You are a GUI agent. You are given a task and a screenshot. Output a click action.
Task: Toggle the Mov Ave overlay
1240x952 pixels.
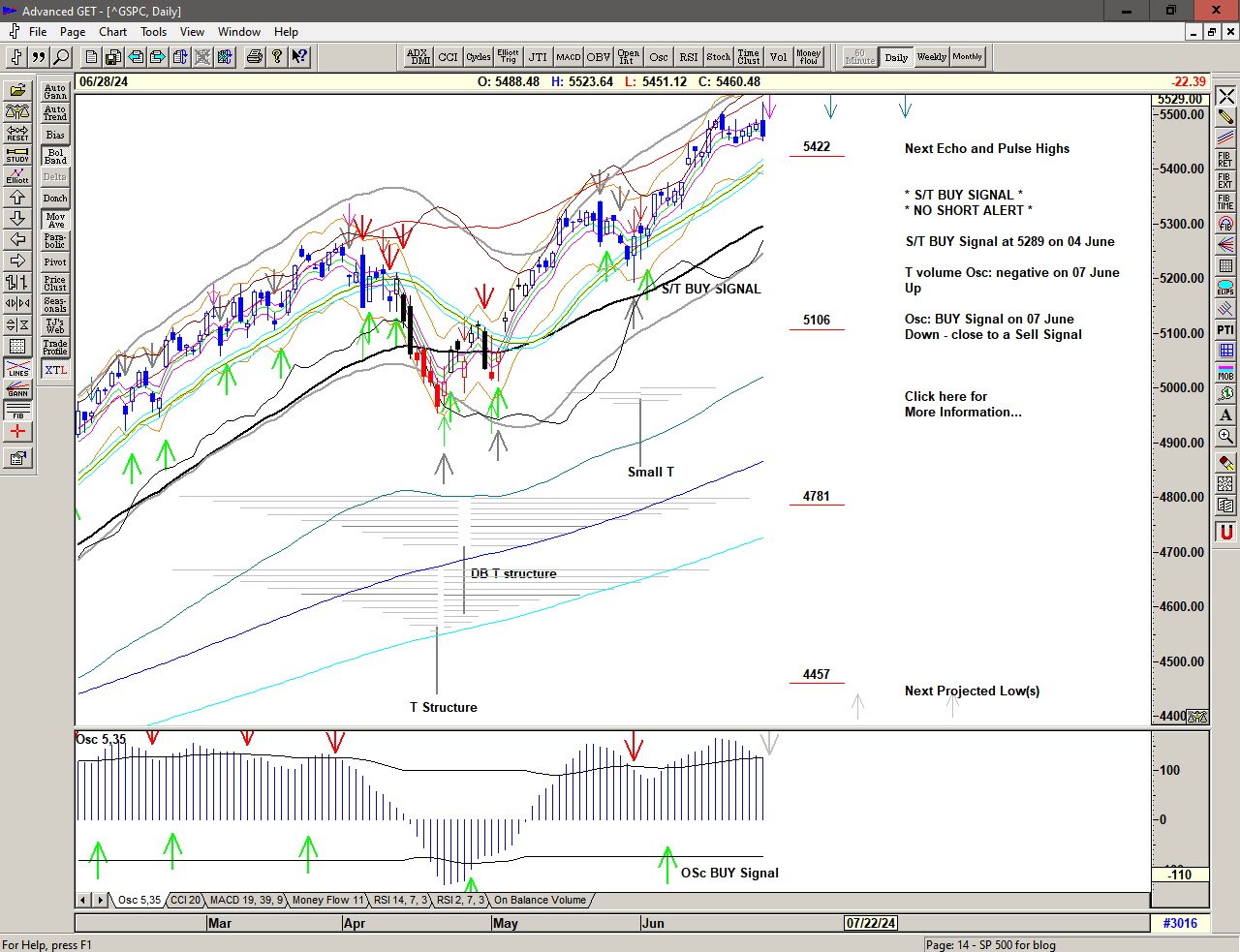(55, 220)
